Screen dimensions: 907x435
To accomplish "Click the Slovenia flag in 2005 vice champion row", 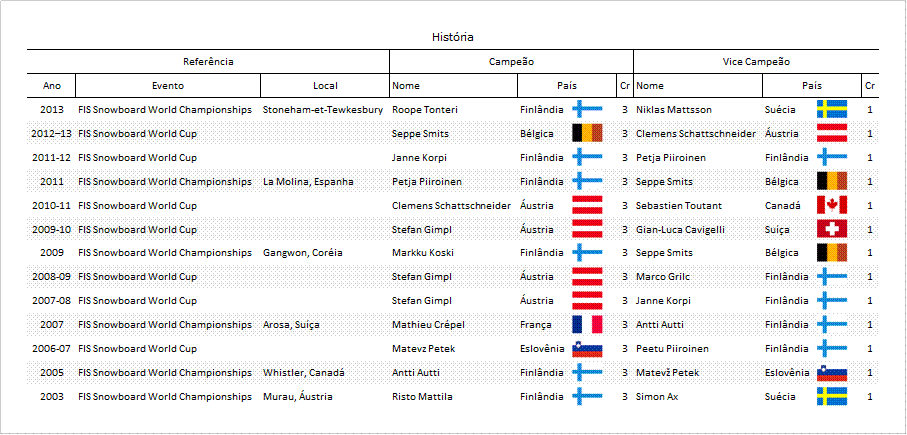I will [x=832, y=373].
